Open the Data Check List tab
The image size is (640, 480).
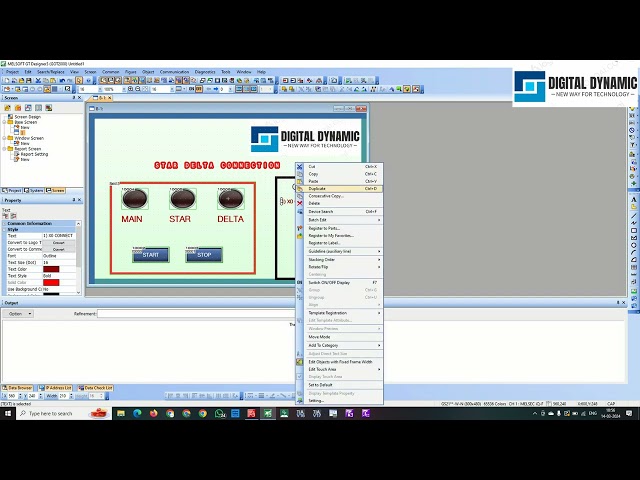pyautogui.click(x=95, y=388)
